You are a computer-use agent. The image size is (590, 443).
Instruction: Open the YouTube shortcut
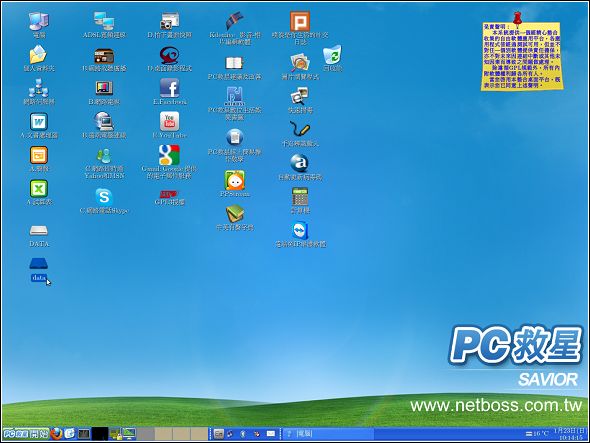point(169,121)
